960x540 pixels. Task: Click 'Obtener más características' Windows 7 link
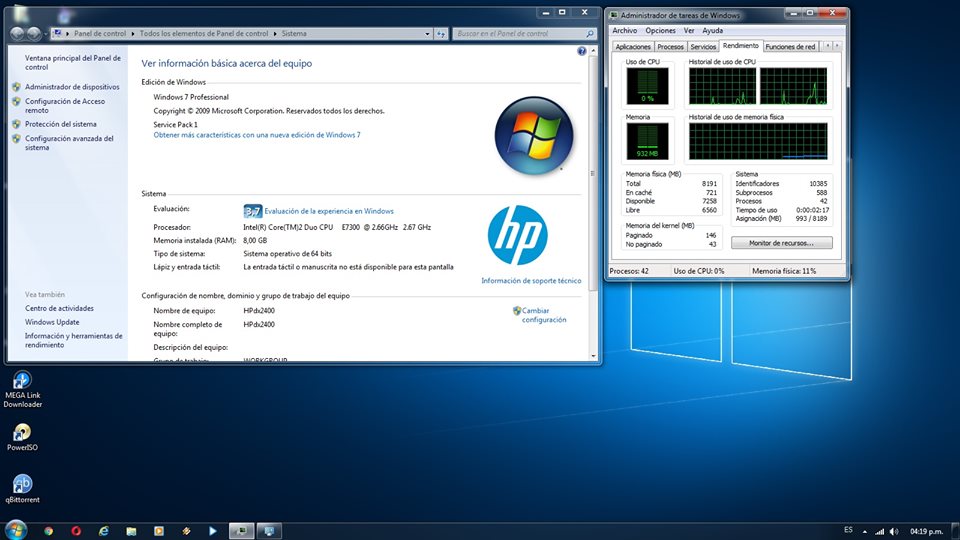pyautogui.click(x=257, y=135)
